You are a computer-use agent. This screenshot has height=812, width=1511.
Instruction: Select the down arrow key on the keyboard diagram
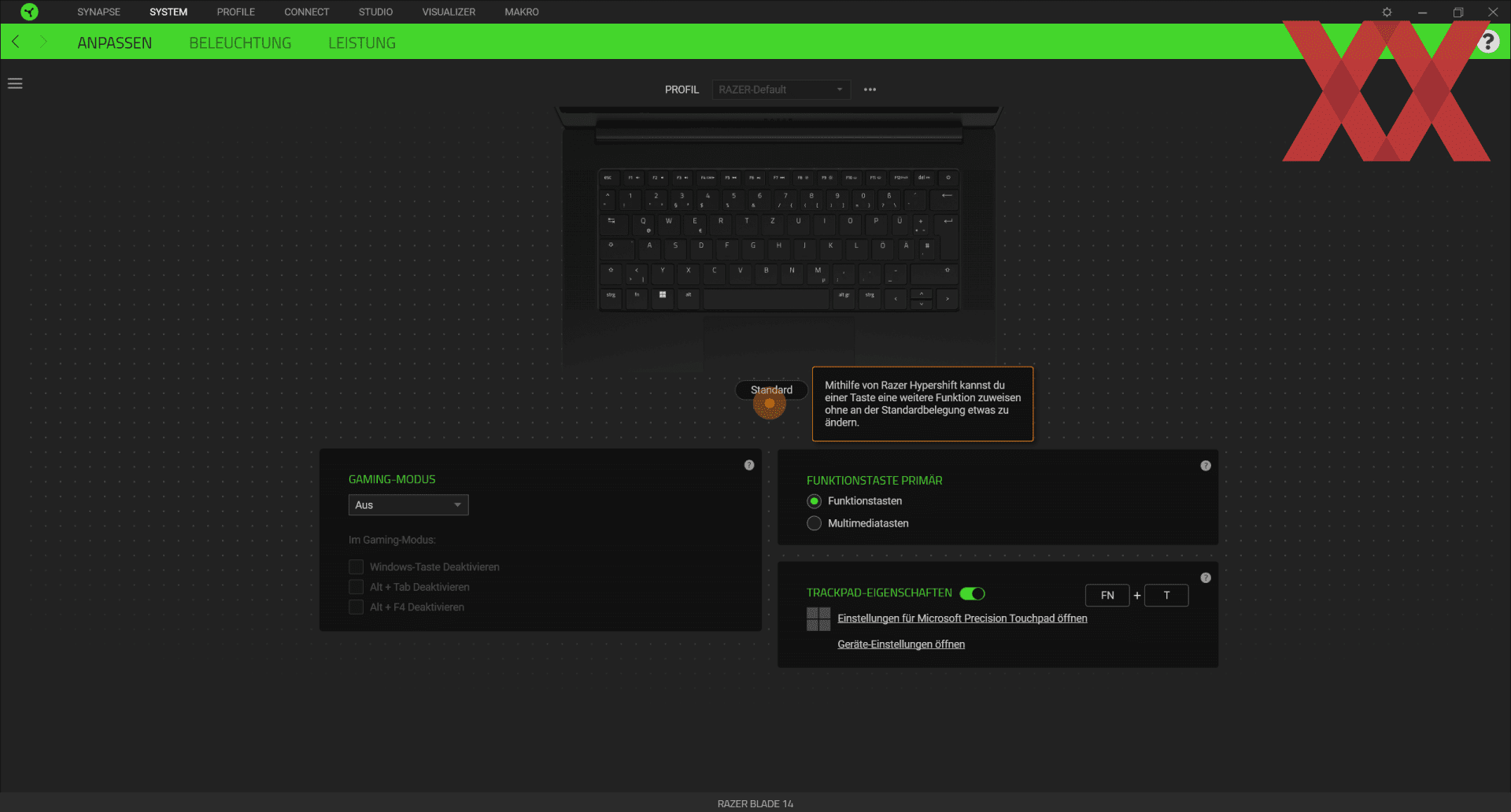click(x=922, y=304)
